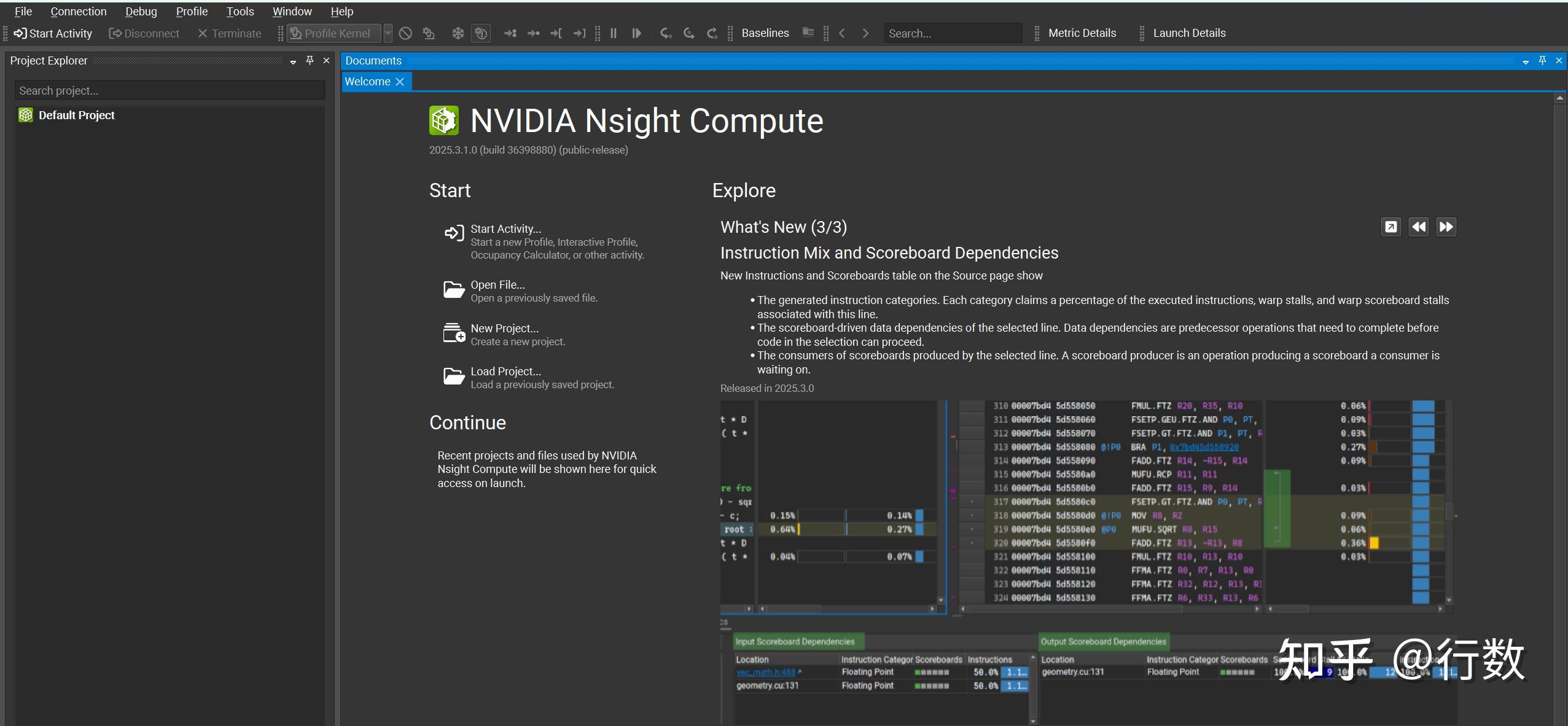Click the Start Activity toolbar button
Image resolution: width=1568 pixels, height=726 pixels.
[x=53, y=33]
